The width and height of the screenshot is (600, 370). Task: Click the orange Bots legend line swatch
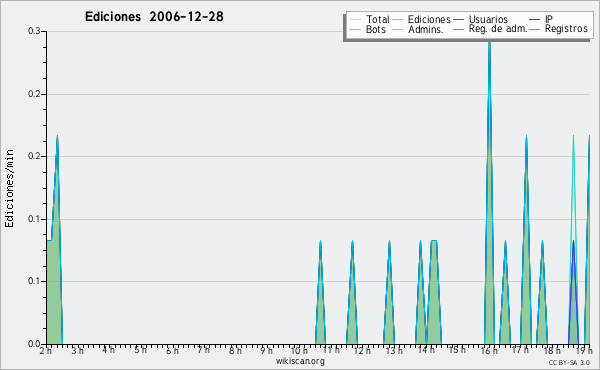(x=355, y=29)
